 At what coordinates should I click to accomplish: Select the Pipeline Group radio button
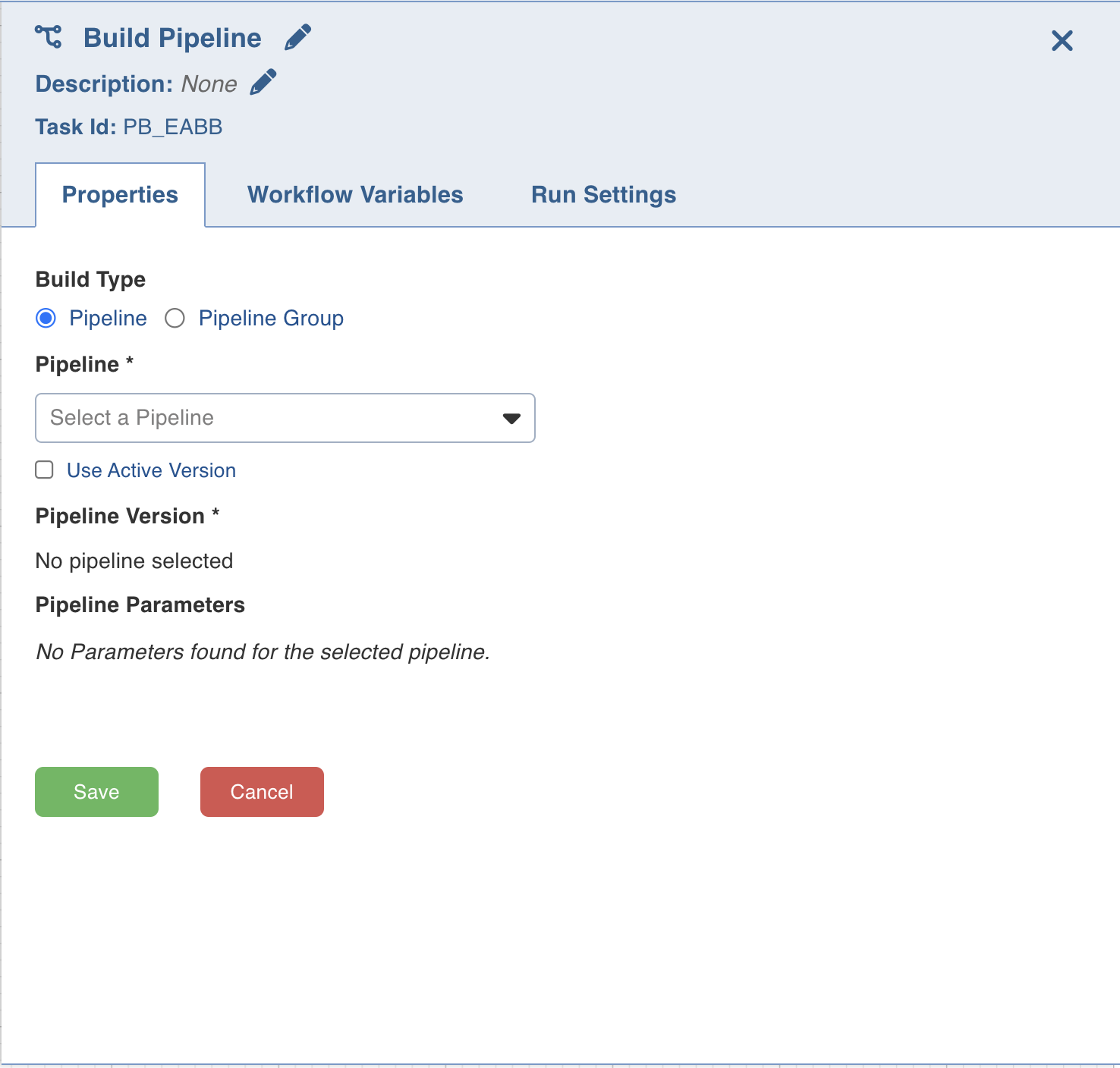point(175,319)
